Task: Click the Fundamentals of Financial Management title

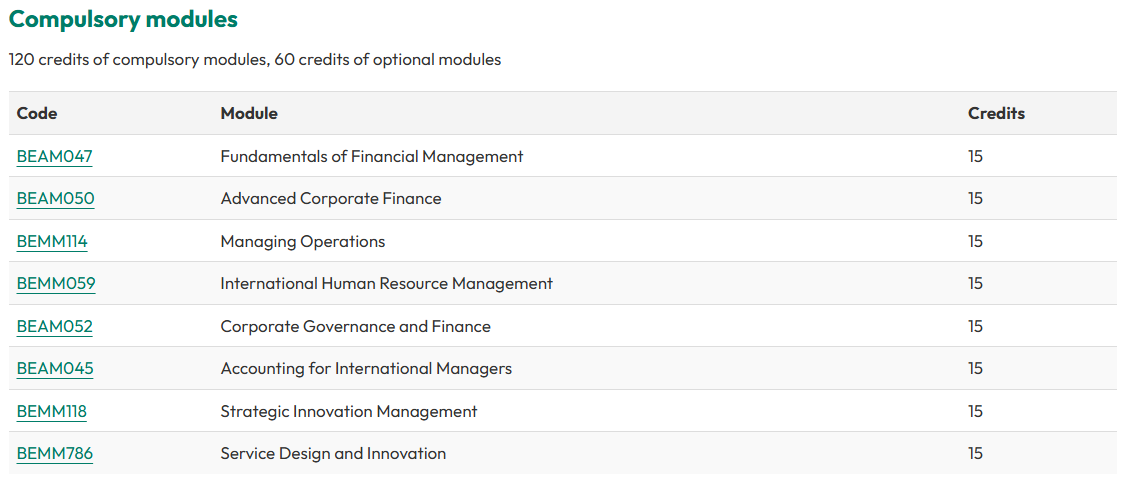Action: tap(371, 156)
